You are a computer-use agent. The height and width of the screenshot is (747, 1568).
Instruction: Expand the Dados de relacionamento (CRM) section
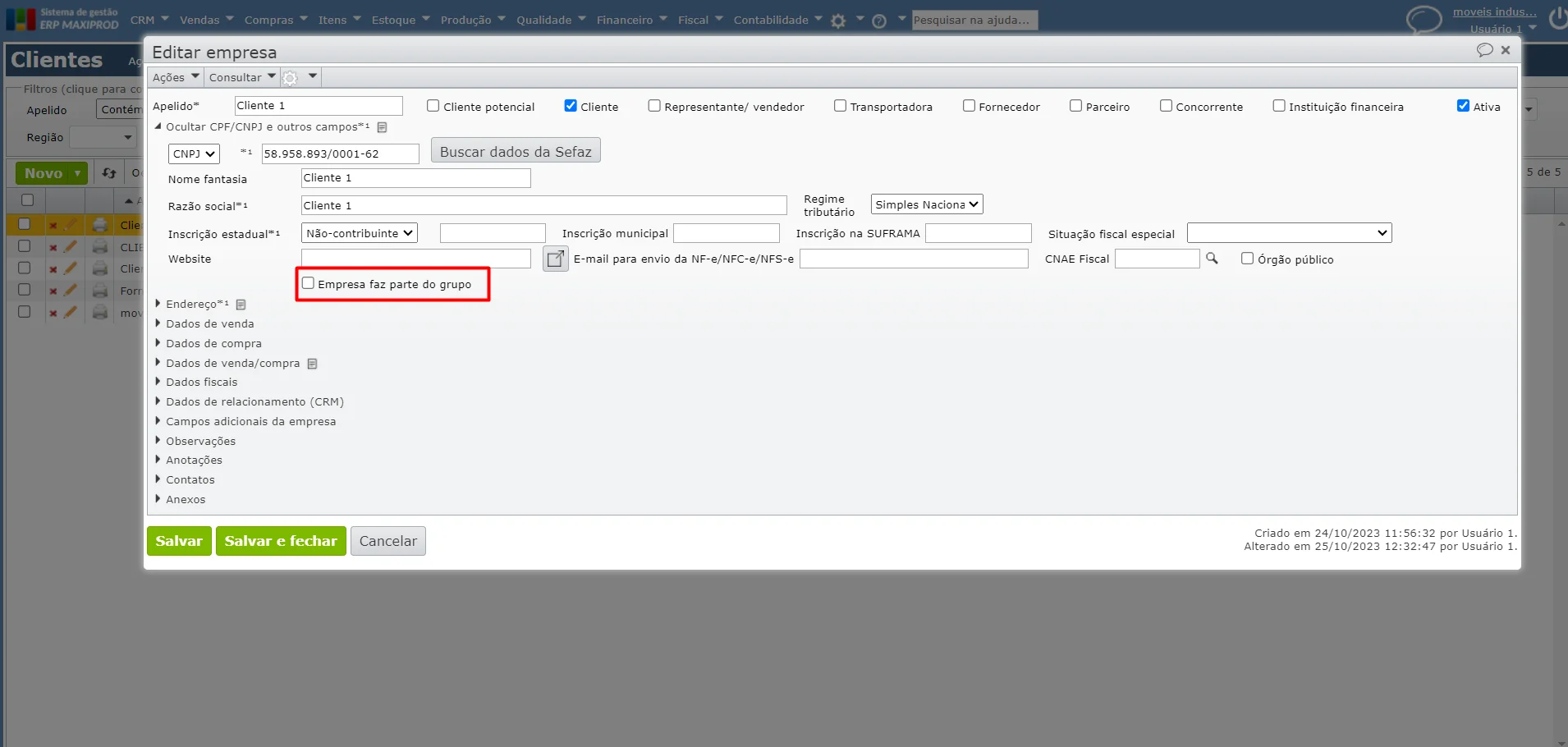pyautogui.click(x=158, y=401)
